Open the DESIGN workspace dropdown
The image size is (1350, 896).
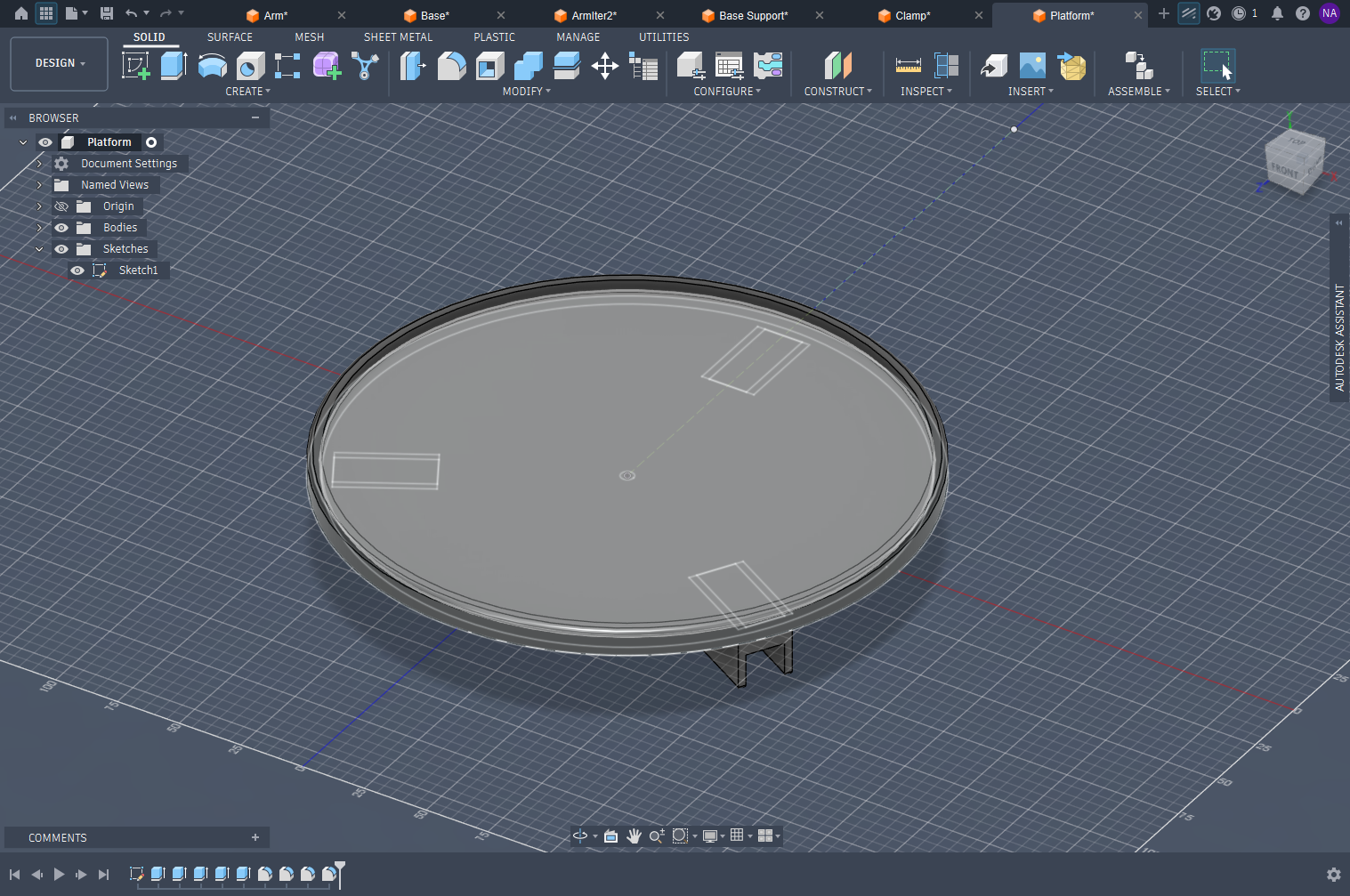[x=60, y=63]
